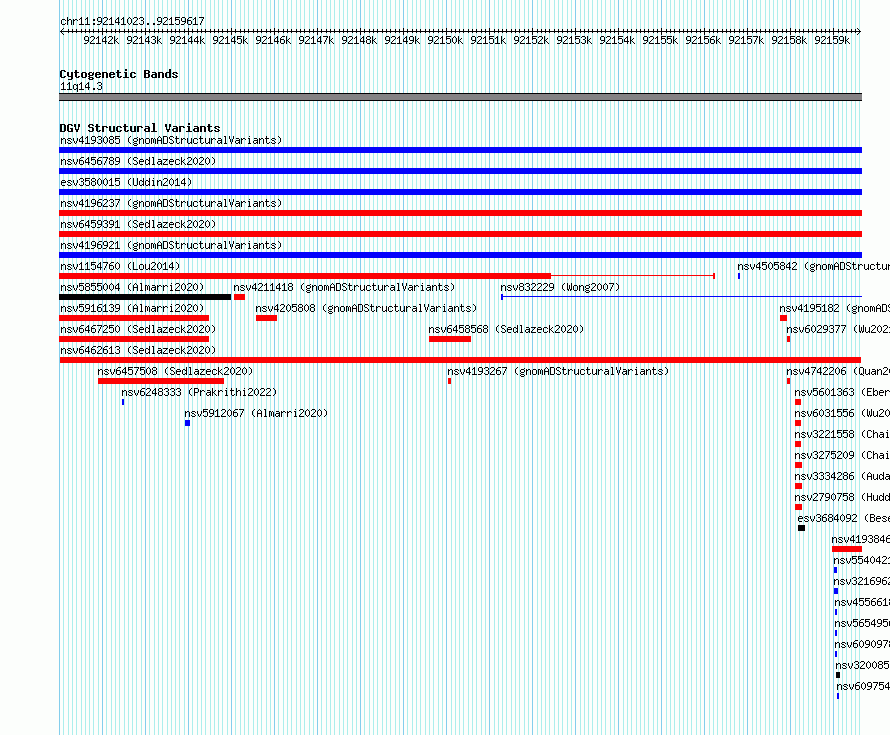Click black square marker under esv3684092
The image size is (890, 735).
point(801,528)
